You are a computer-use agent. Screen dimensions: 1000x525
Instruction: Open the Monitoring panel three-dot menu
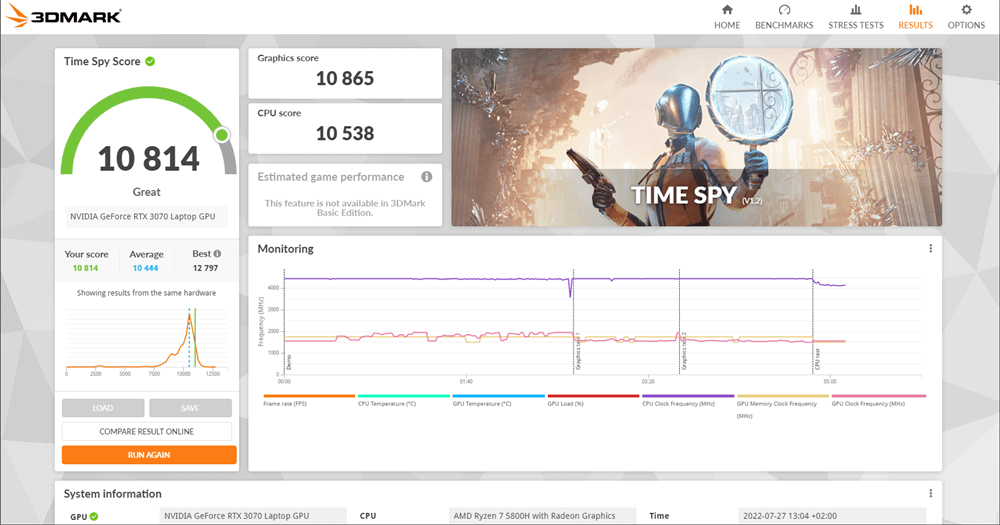pyautogui.click(x=930, y=249)
